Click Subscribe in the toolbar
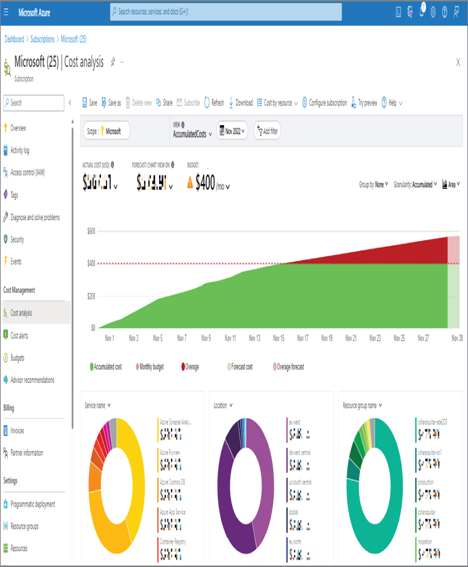The image size is (468, 567). point(188,103)
